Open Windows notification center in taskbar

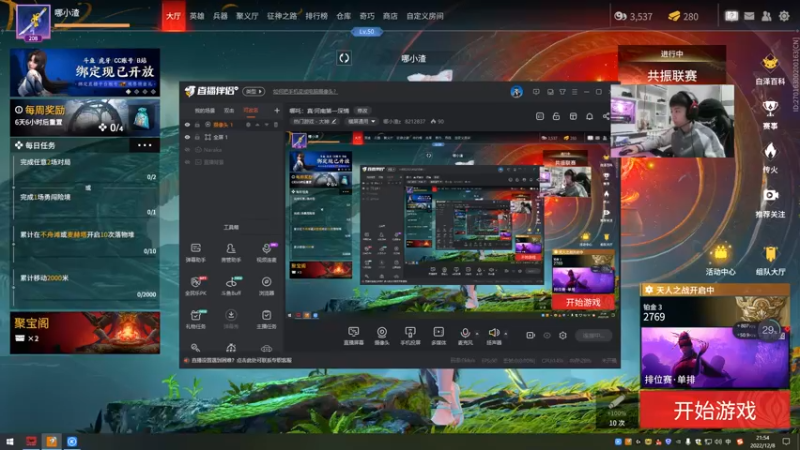pos(786,441)
